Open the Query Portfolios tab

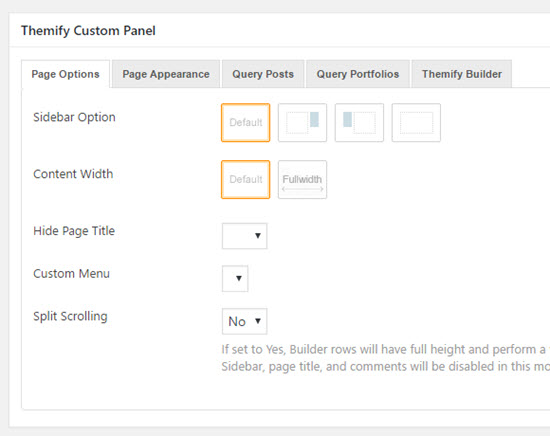pyautogui.click(x=358, y=74)
